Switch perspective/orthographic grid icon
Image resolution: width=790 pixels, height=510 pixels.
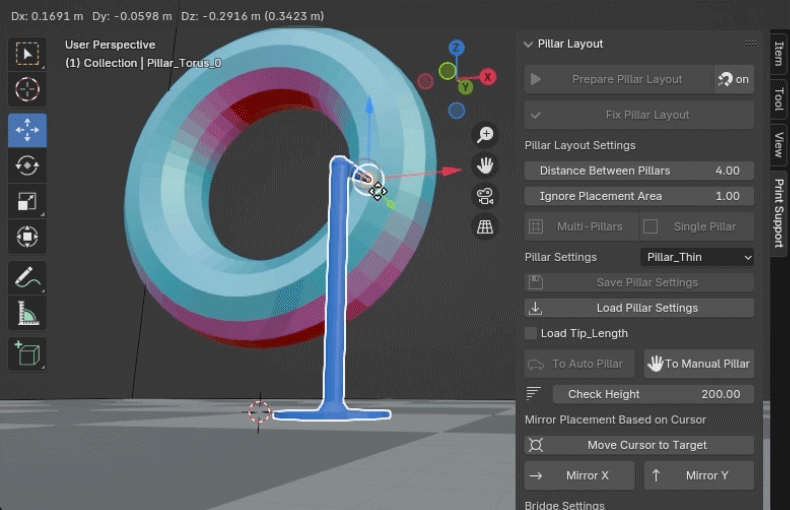pos(485,227)
